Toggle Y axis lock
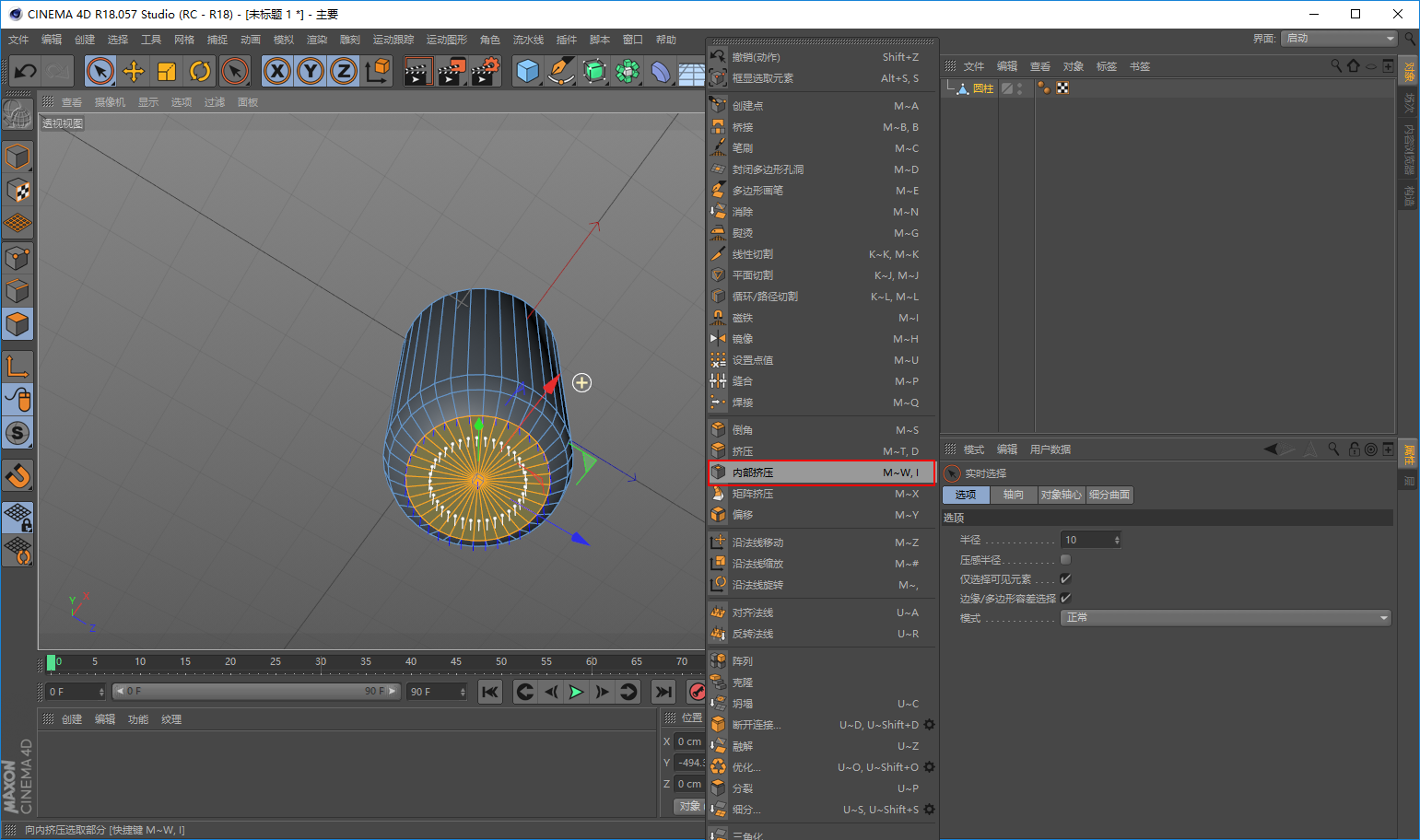Screen dimensions: 1420x840 (311, 71)
